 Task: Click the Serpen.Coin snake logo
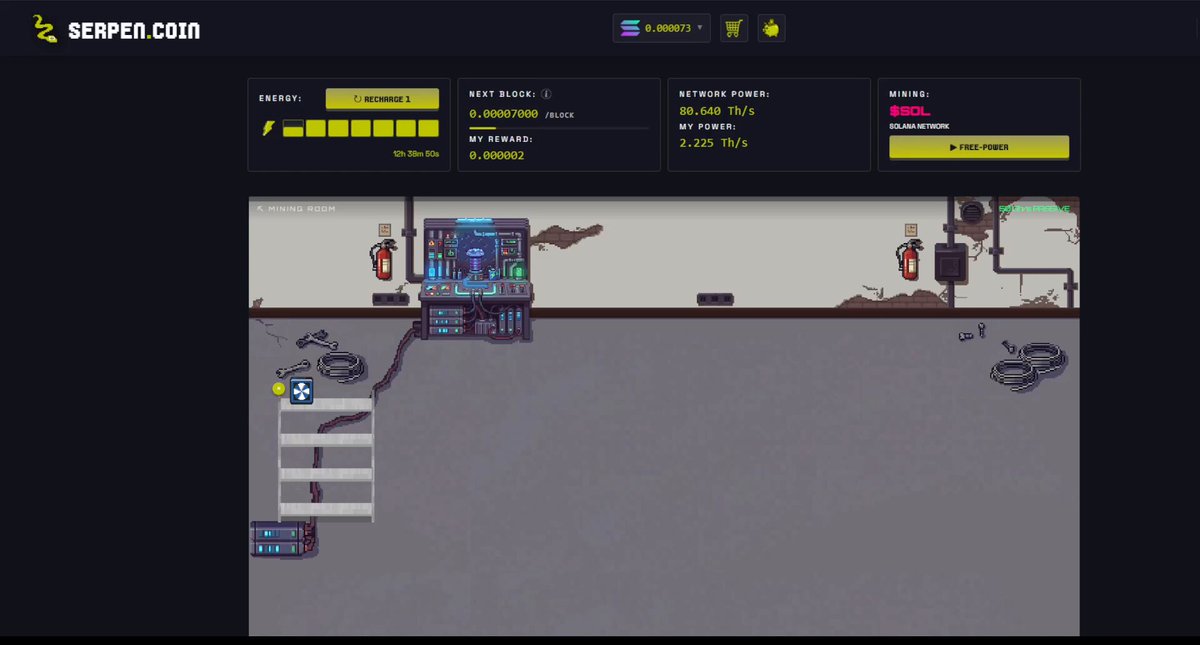(x=43, y=30)
